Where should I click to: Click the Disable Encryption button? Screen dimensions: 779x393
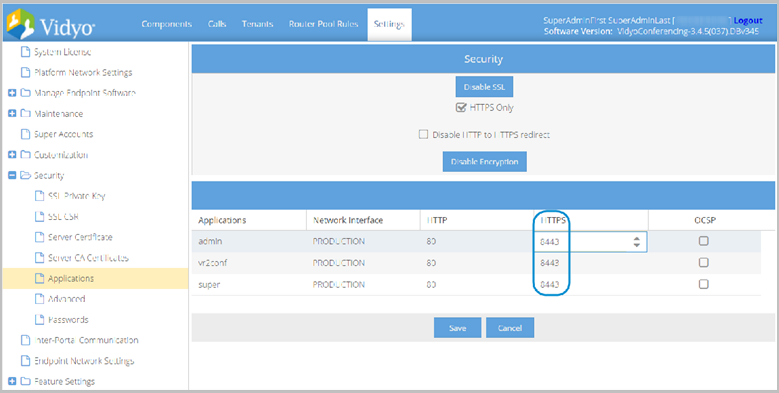coord(484,161)
